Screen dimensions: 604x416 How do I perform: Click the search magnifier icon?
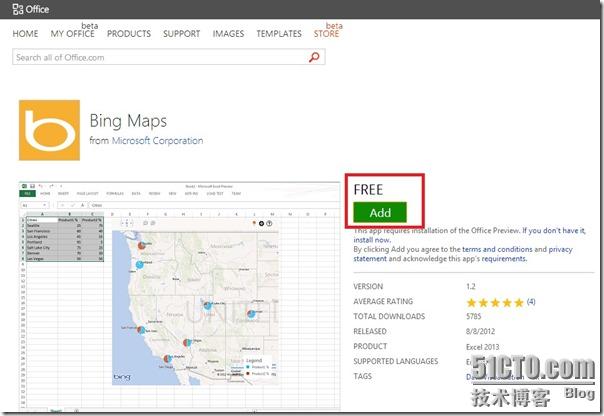click(x=314, y=57)
